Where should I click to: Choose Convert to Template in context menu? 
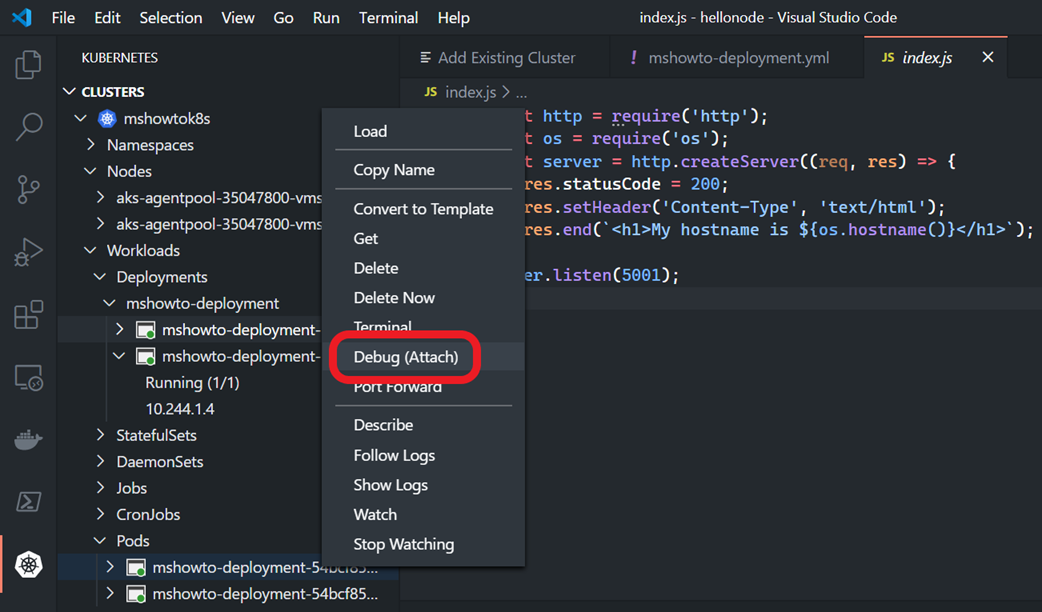pyautogui.click(x=423, y=209)
